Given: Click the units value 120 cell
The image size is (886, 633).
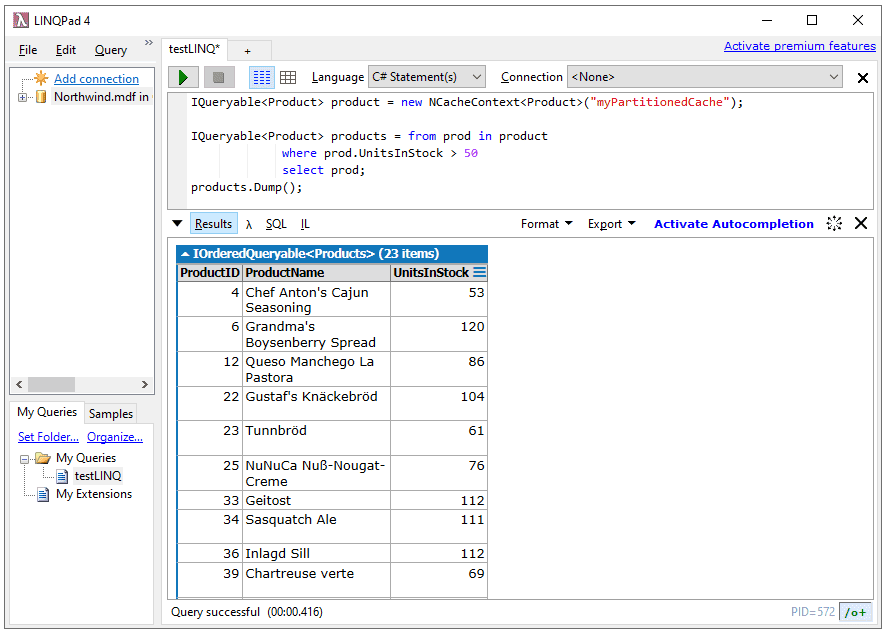Looking at the screenshot, I should tap(438, 334).
